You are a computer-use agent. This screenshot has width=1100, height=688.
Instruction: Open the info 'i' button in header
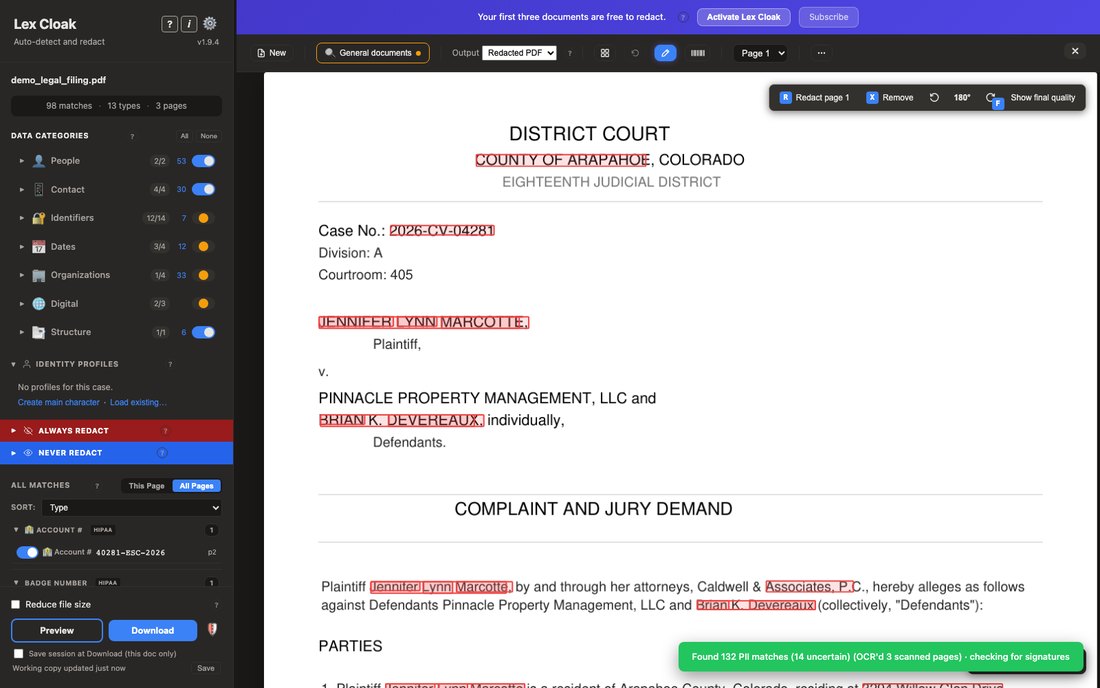tap(189, 24)
